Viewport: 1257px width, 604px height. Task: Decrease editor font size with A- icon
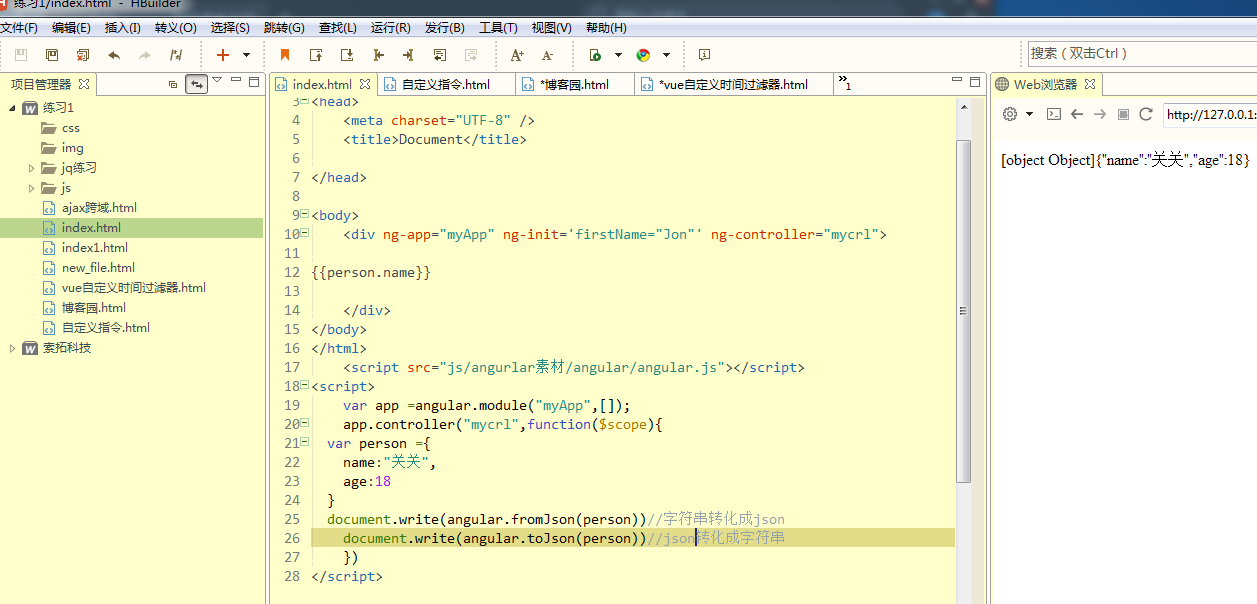click(548, 55)
